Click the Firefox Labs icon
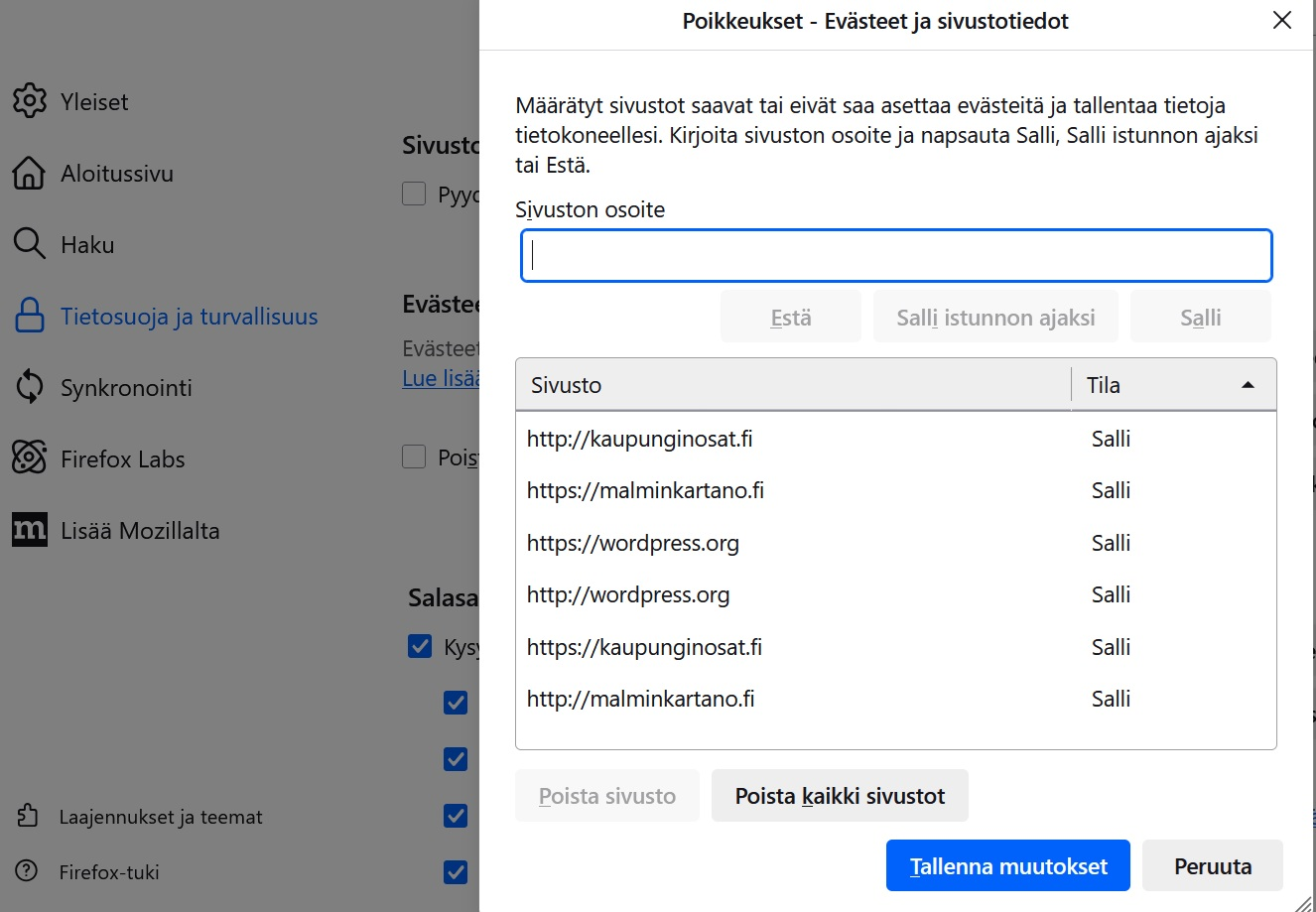The image size is (1316, 912). pos(30,458)
